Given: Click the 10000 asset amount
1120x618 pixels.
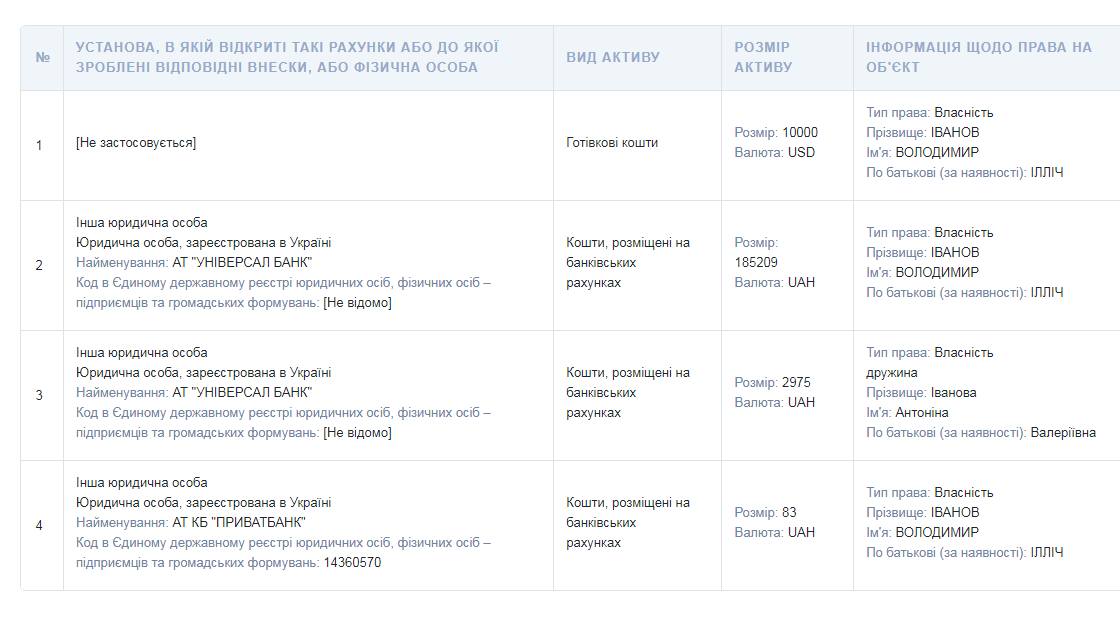Looking at the screenshot, I should (799, 133).
